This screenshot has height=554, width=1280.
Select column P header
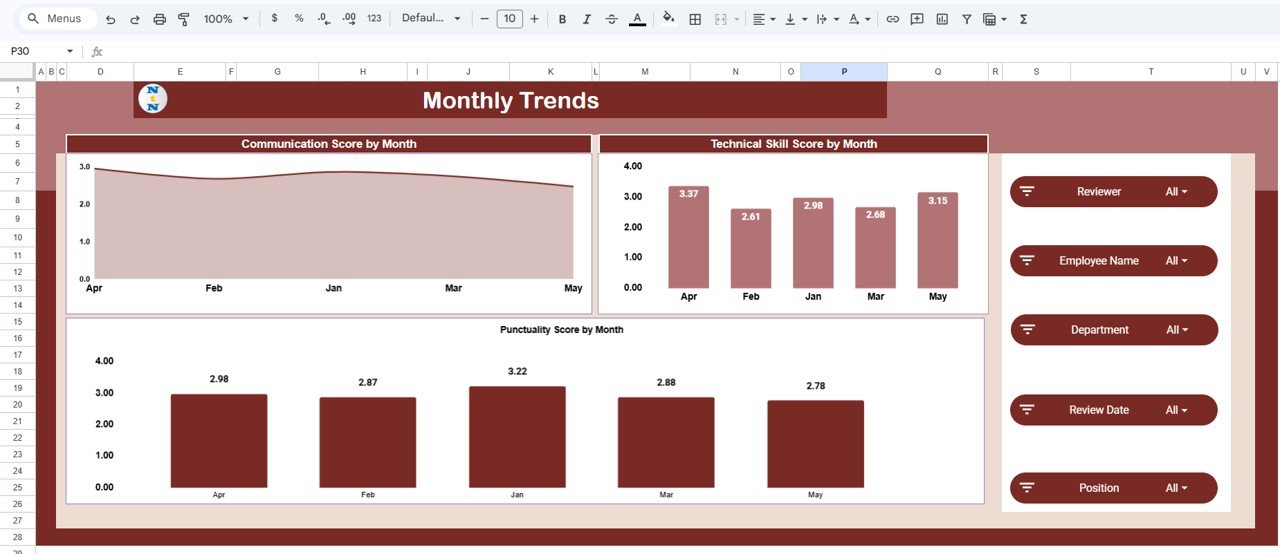pyautogui.click(x=843, y=72)
